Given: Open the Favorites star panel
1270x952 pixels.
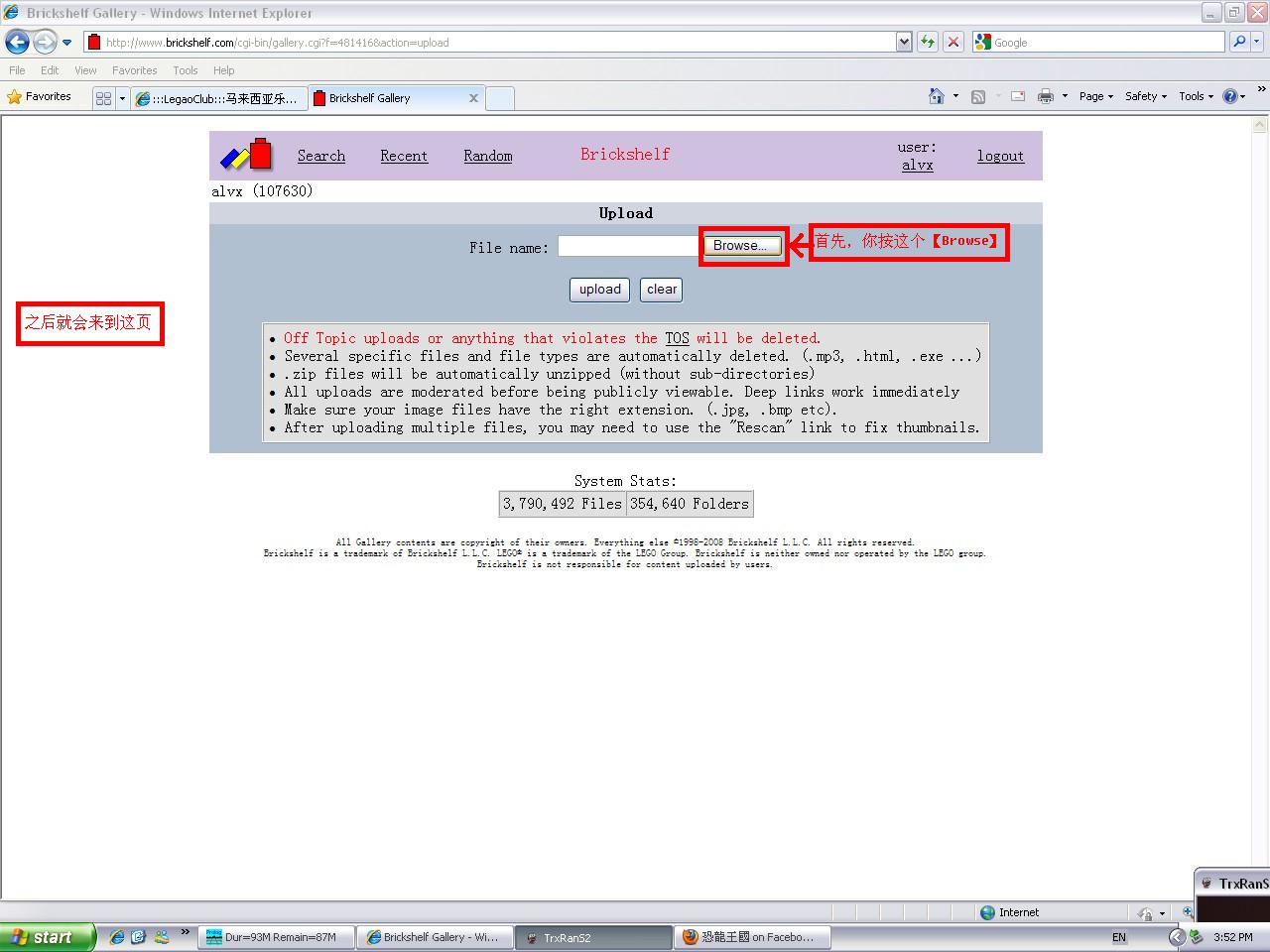Looking at the screenshot, I should (40, 97).
